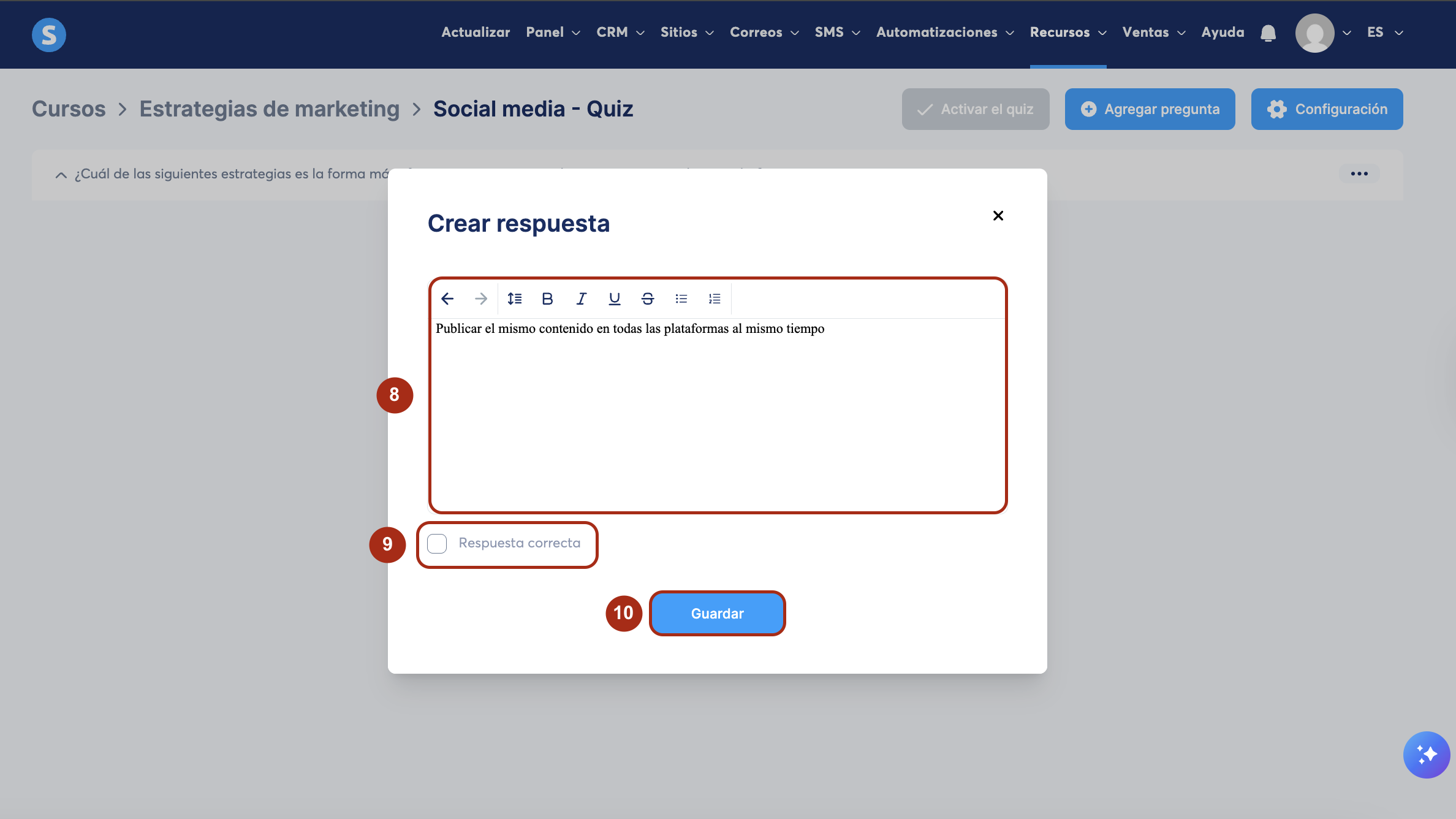Close the Crear respuesta dialog

[x=998, y=216]
